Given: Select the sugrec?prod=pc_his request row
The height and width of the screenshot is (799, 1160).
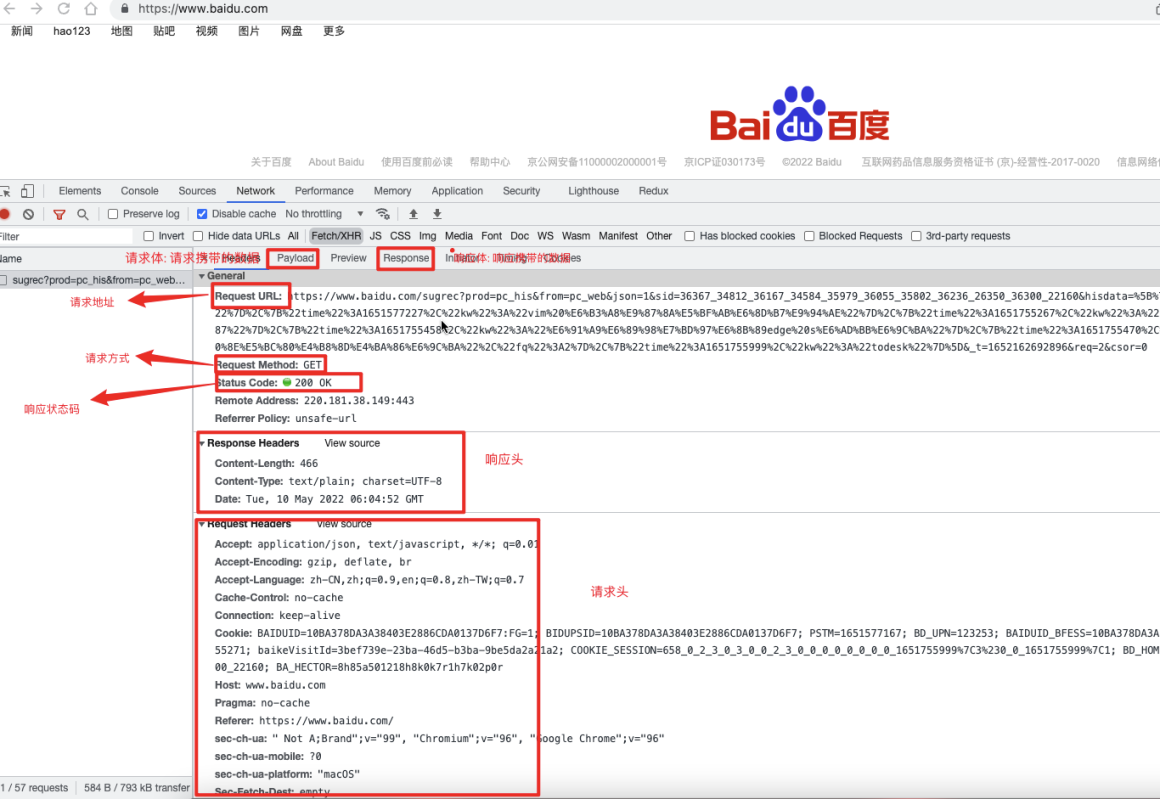Looking at the screenshot, I should [96, 280].
